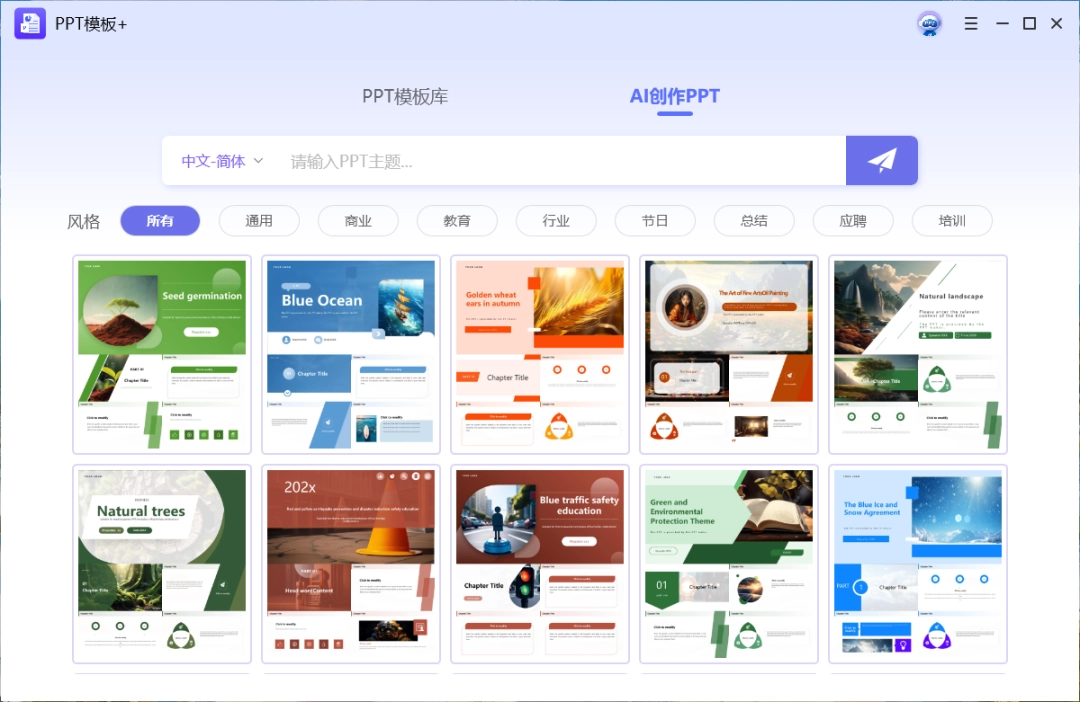This screenshot has width=1080, height=702.
Task: Open the Seed germination template
Action: (161, 354)
